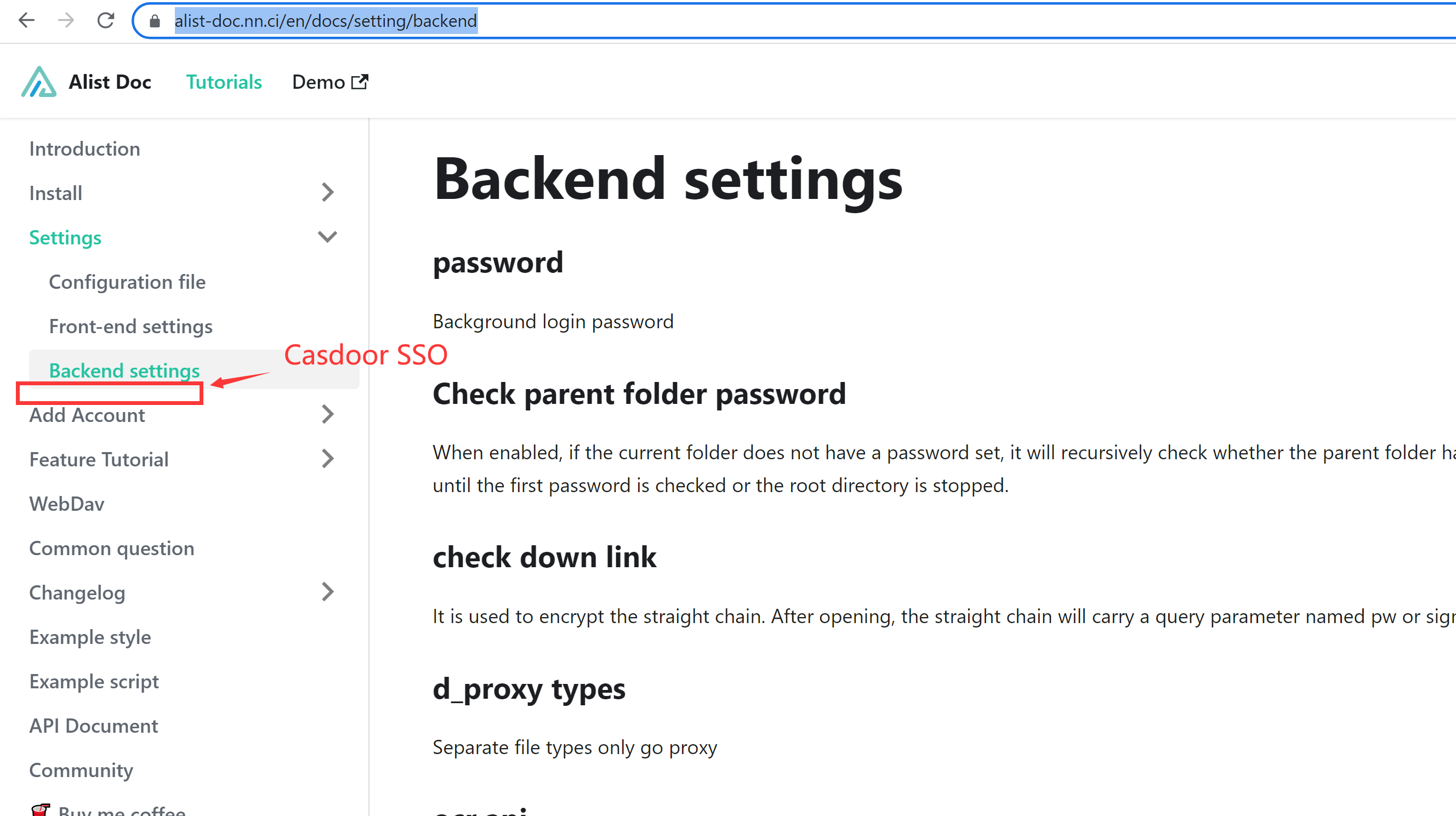Select Front-end settings in sidebar

click(130, 326)
